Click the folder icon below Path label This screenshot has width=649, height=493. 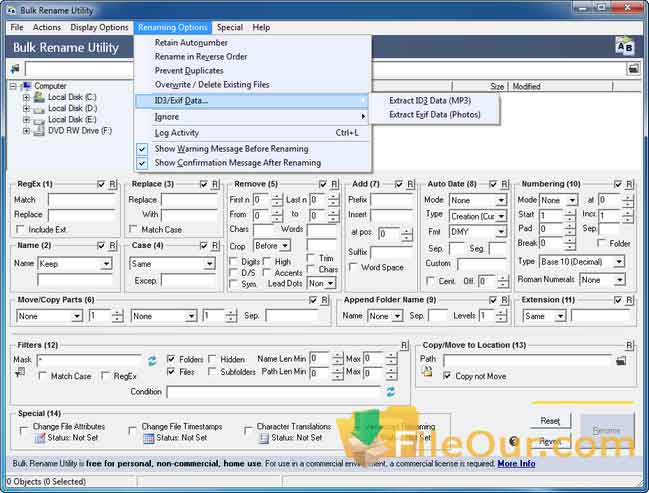click(x=427, y=373)
